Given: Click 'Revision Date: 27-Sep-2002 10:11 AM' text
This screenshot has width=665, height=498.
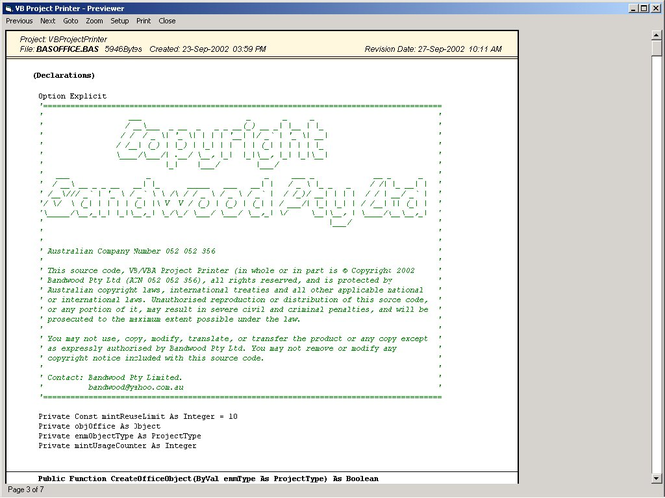Looking at the screenshot, I should [x=433, y=49].
